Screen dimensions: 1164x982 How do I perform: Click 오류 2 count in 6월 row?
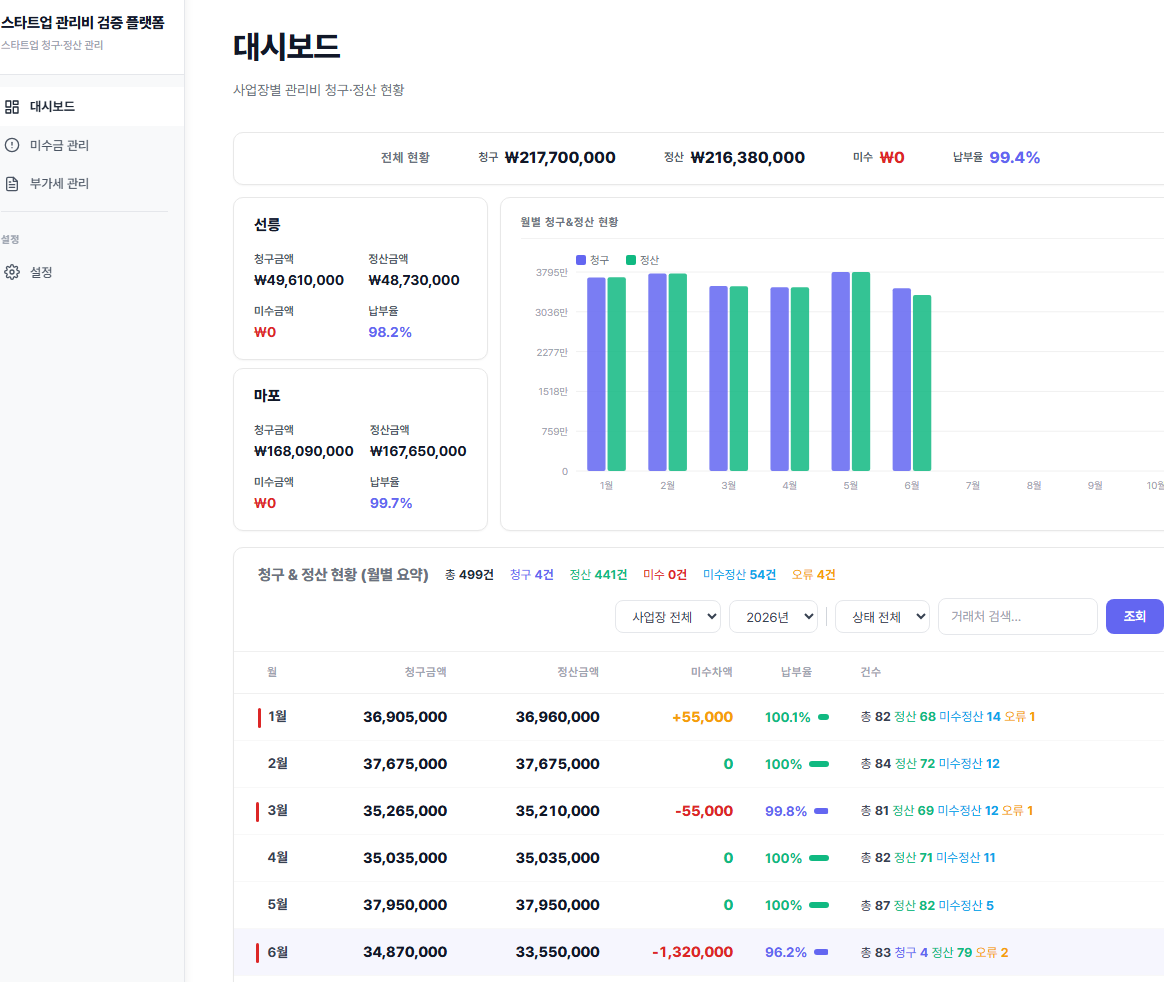pos(992,952)
